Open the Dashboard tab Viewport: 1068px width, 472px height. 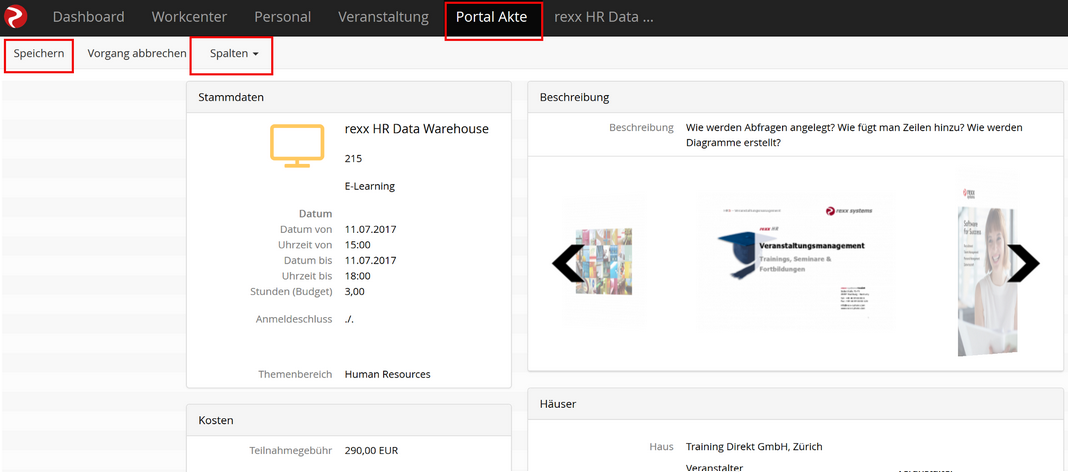pyautogui.click(x=89, y=17)
